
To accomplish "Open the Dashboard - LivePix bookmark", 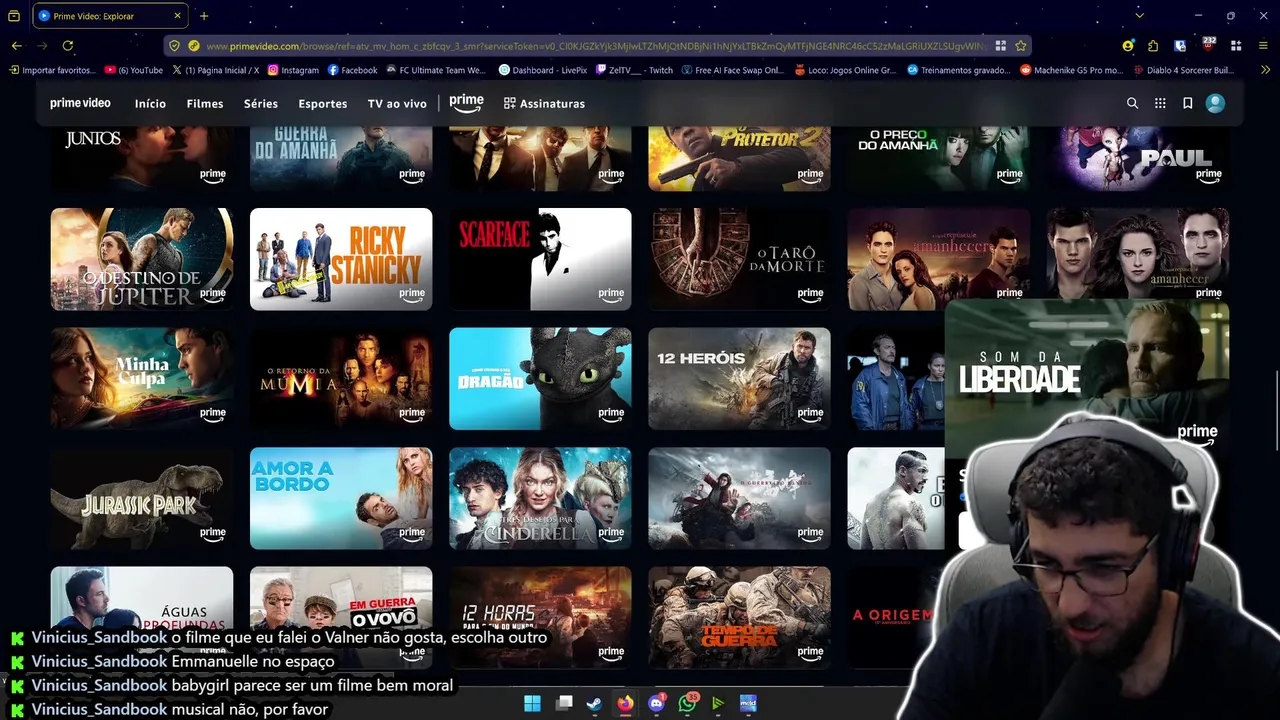I will coord(543,70).
